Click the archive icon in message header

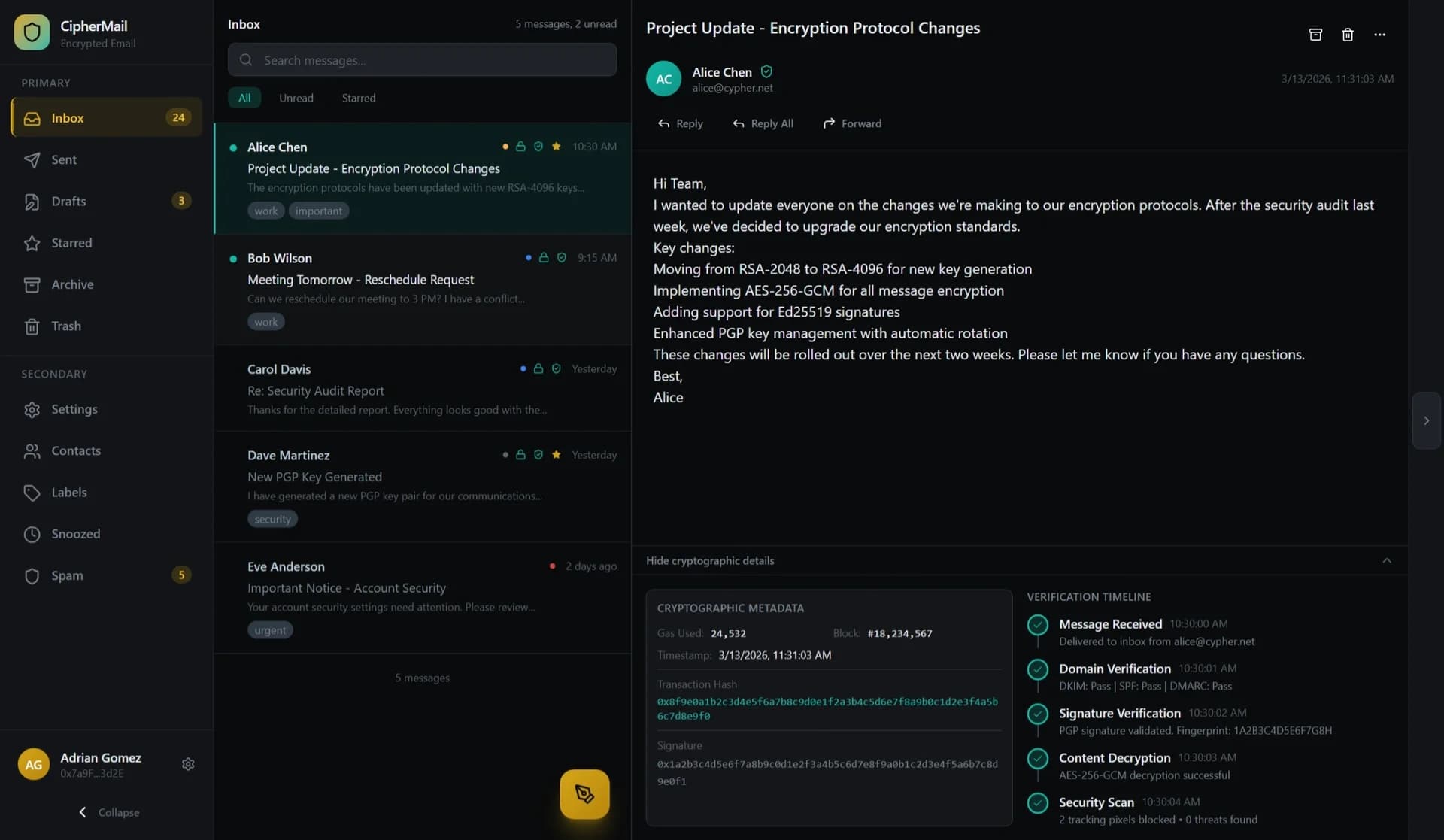coord(1315,35)
